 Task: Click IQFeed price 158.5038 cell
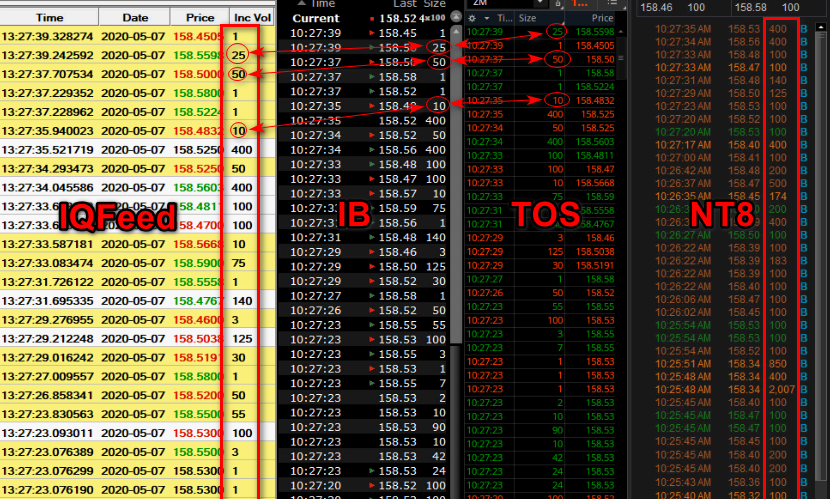click(197, 339)
